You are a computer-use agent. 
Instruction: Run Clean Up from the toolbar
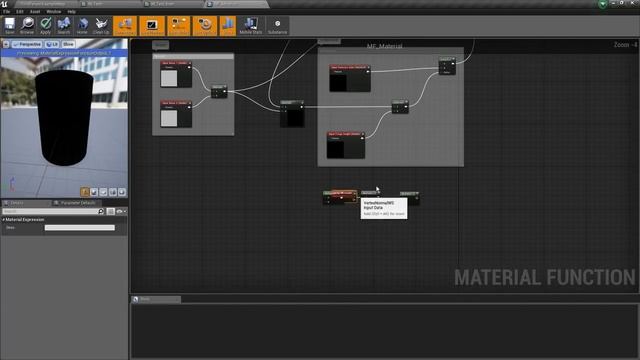[x=101, y=25]
